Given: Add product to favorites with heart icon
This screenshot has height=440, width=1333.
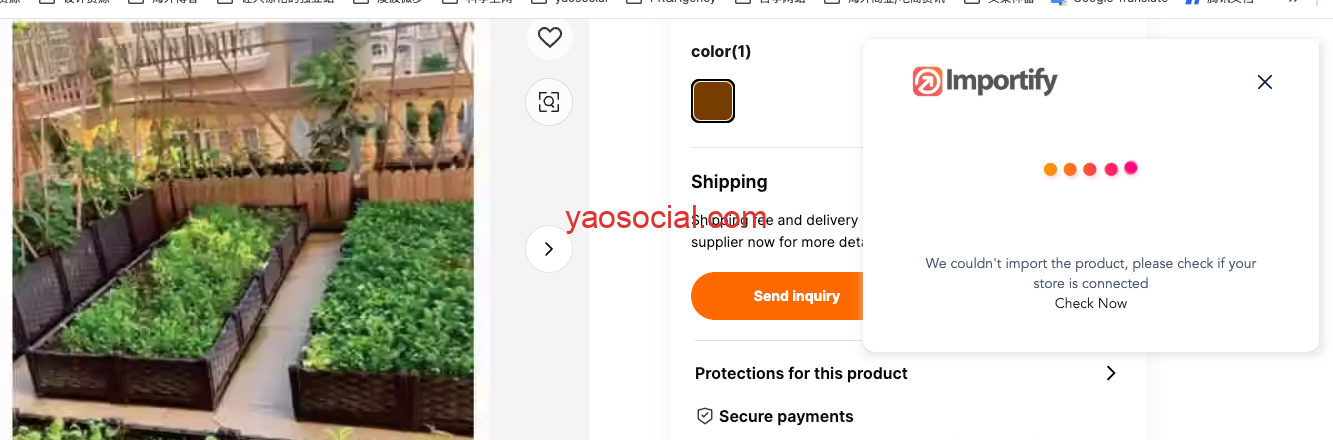Looking at the screenshot, I should [549, 37].
